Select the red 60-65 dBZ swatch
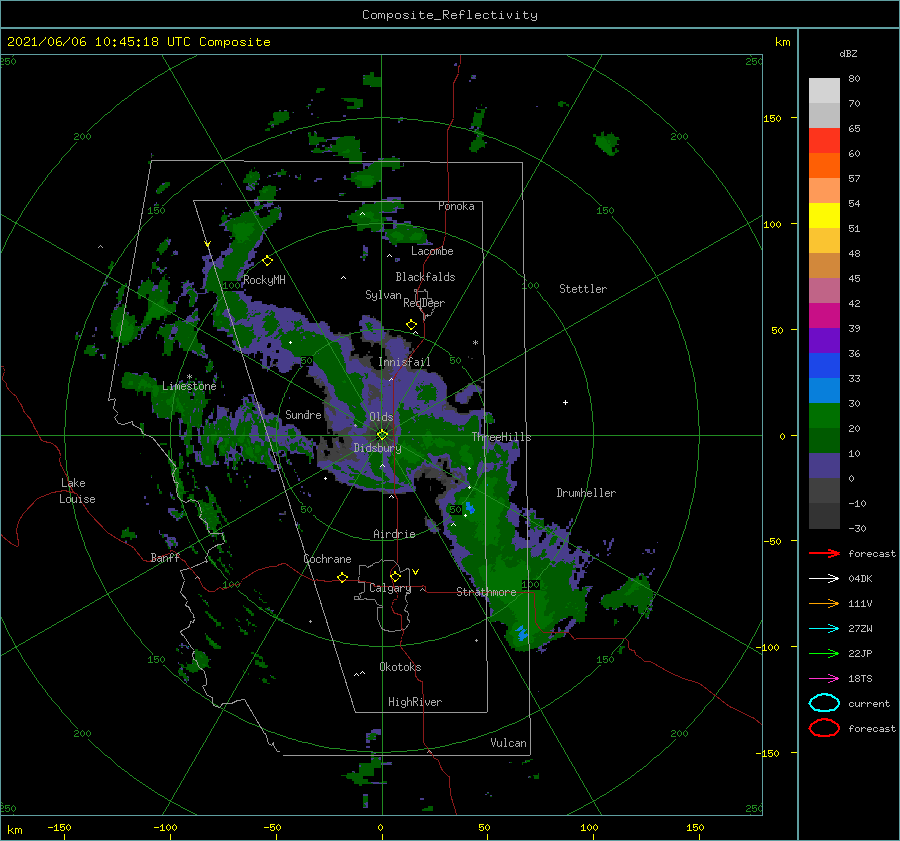 tap(824, 141)
